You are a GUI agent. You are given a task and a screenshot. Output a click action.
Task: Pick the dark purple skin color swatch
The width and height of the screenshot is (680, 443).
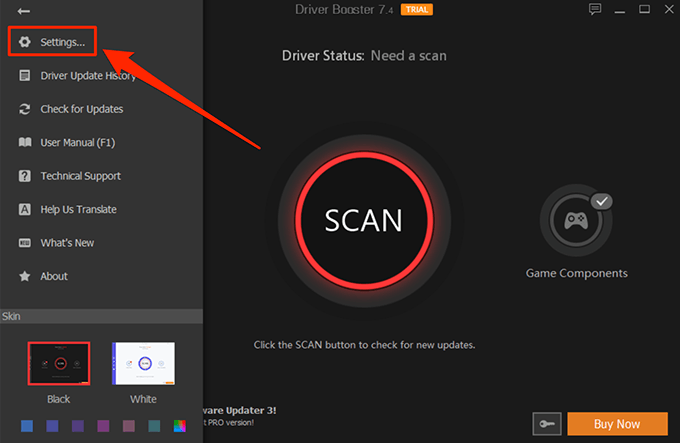coord(78,426)
